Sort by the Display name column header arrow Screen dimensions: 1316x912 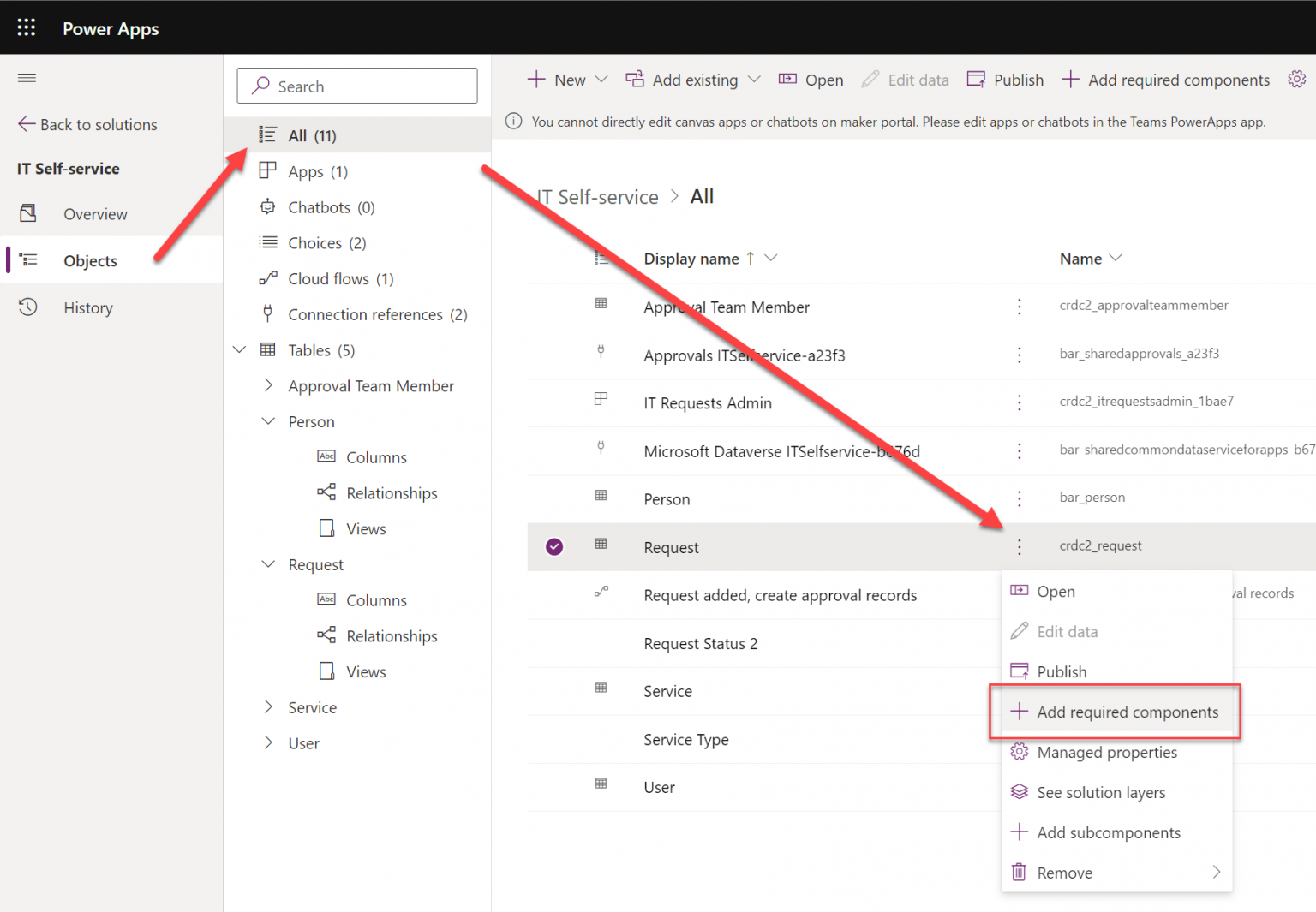(749, 258)
